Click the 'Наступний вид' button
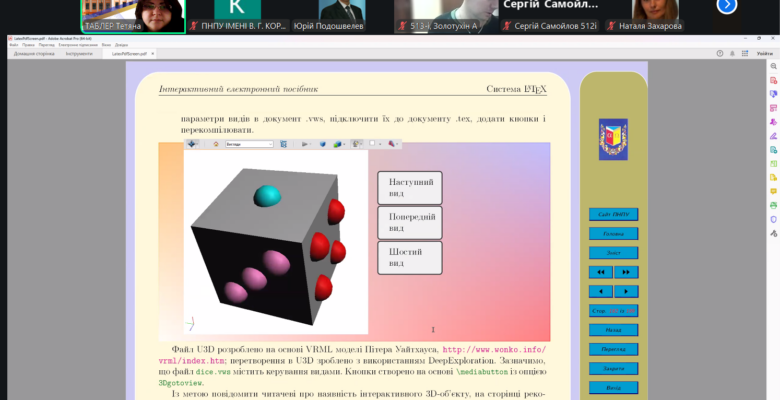The height and width of the screenshot is (400, 780). 410,188
